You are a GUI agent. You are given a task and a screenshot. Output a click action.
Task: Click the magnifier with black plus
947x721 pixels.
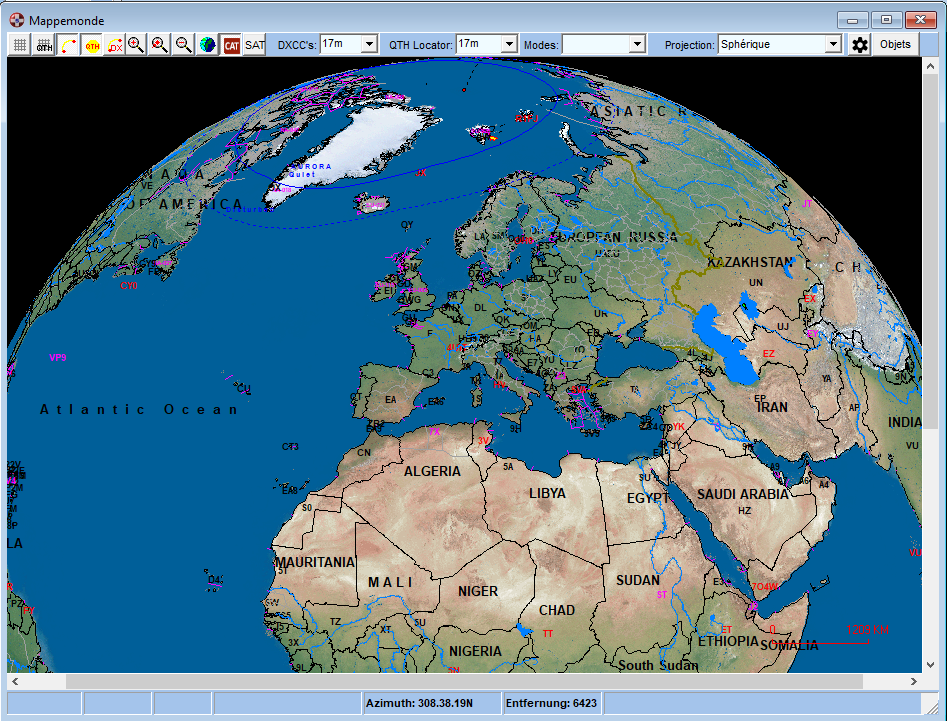click(x=136, y=45)
